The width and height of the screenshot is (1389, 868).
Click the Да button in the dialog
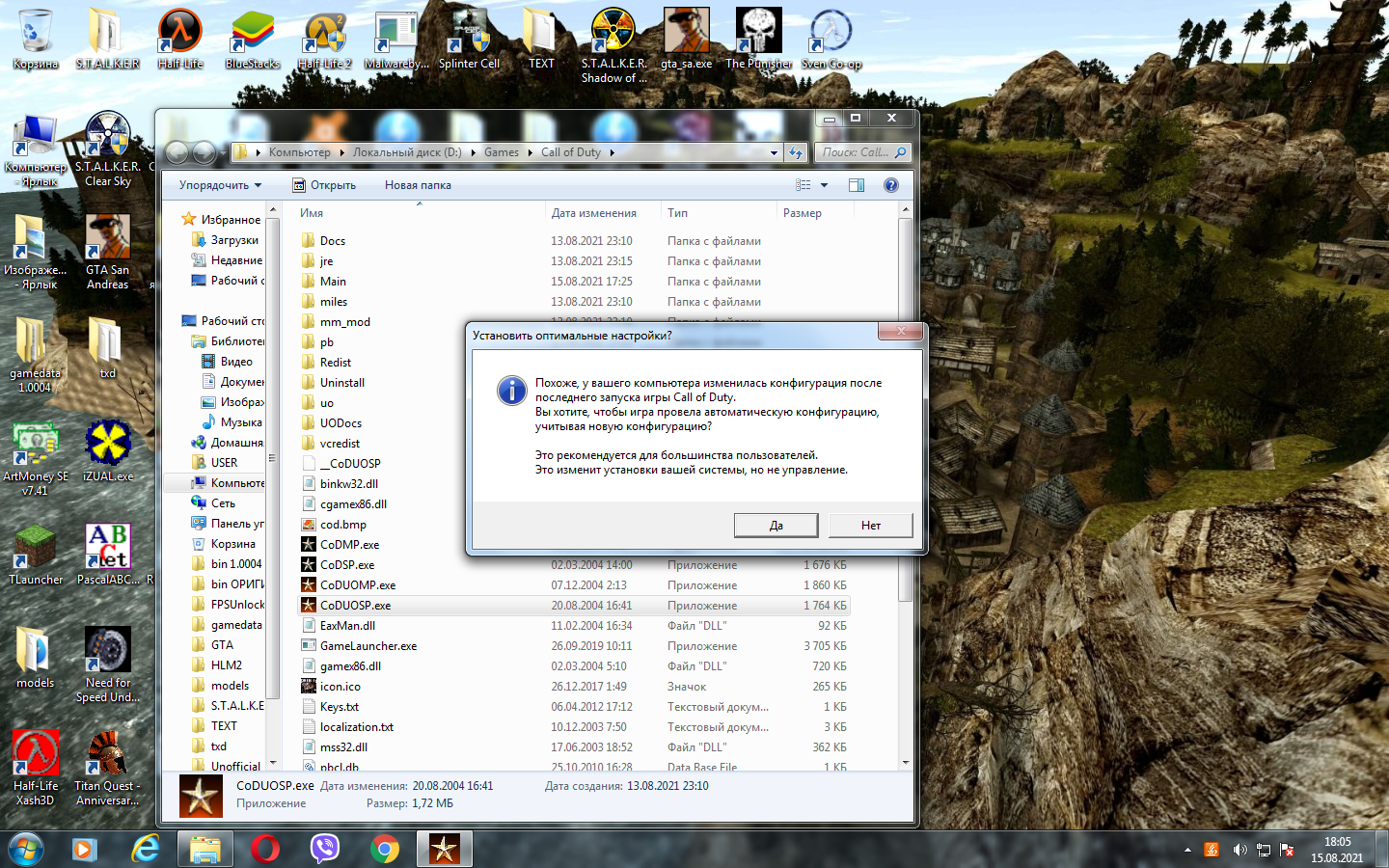tap(776, 525)
